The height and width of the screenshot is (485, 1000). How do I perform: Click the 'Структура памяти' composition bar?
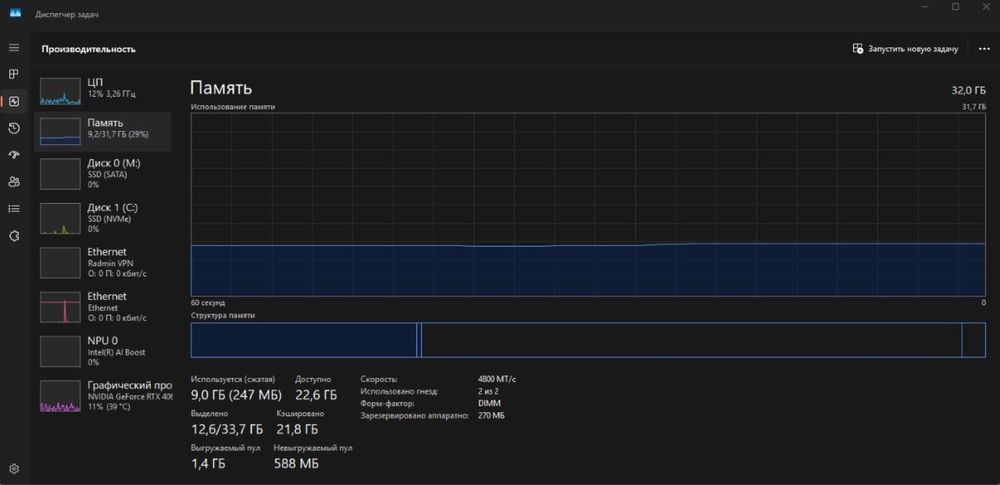click(x=588, y=340)
